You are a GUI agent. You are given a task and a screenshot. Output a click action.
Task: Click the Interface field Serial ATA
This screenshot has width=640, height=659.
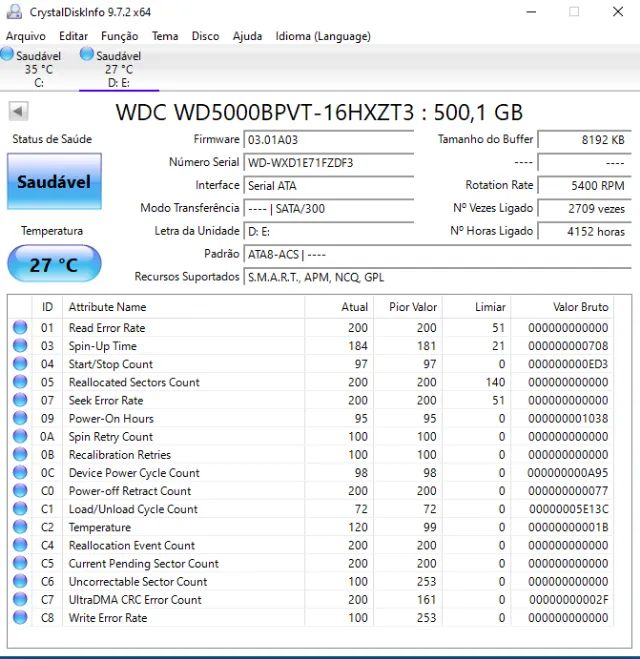tap(329, 185)
